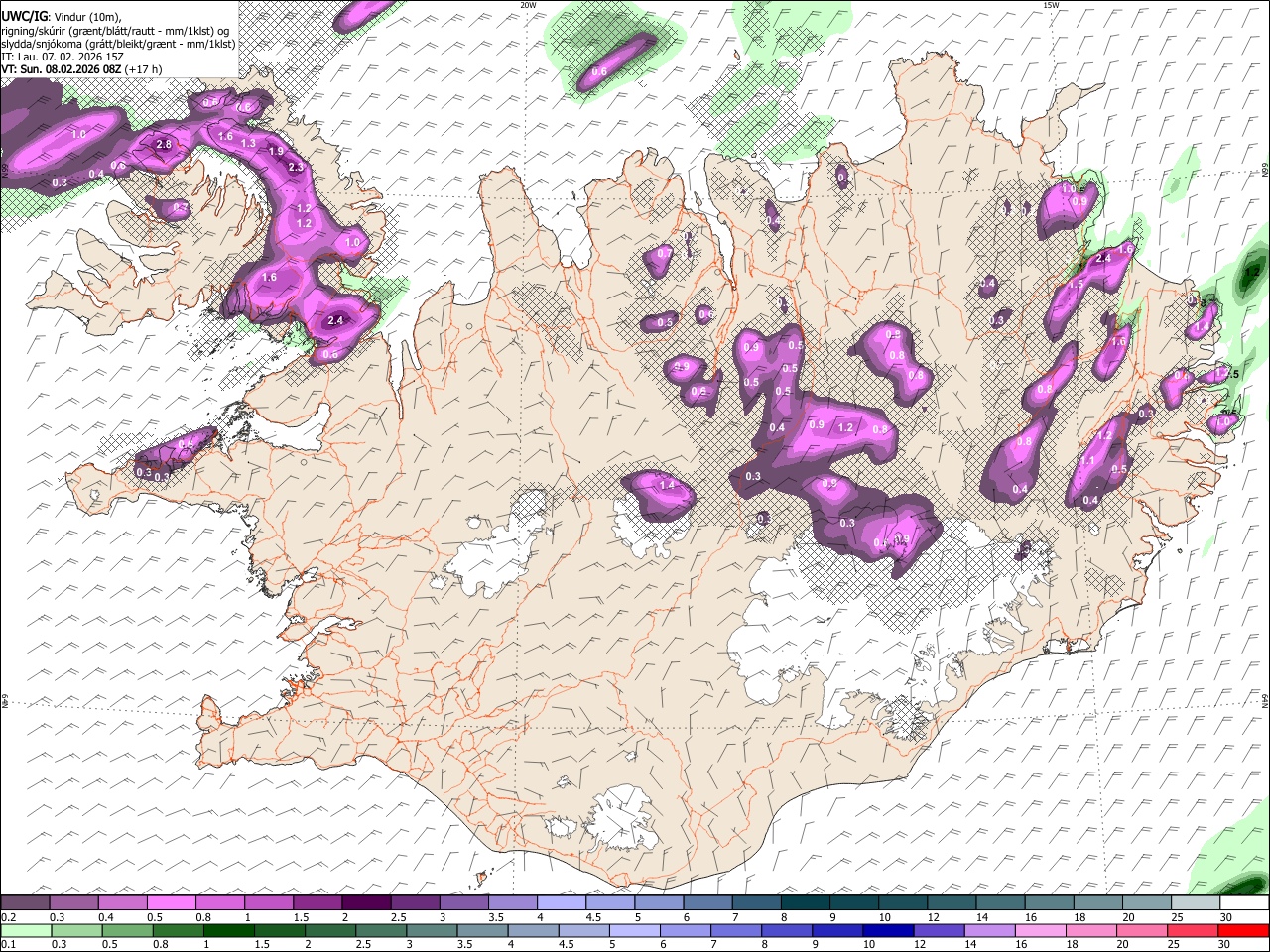
Task: Pick the dark purple 2–2.5 snow legend swatch
Action: pos(365,903)
